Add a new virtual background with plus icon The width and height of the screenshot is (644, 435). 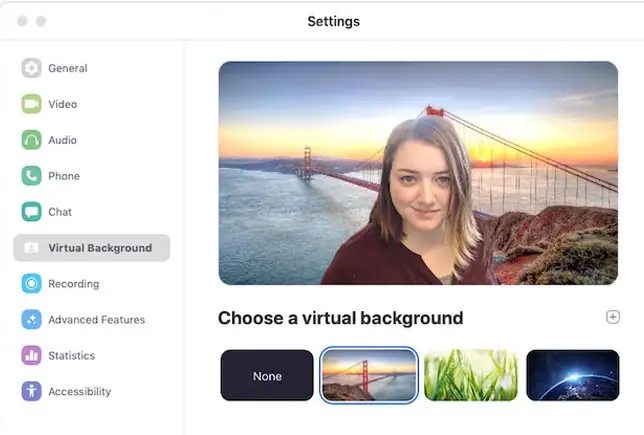[x=613, y=317]
